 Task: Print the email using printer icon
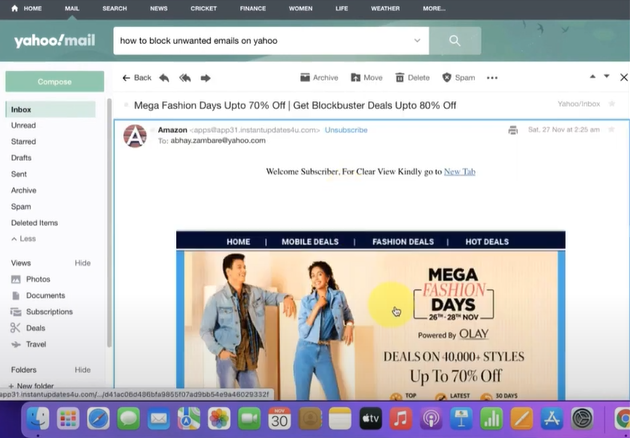click(x=513, y=130)
